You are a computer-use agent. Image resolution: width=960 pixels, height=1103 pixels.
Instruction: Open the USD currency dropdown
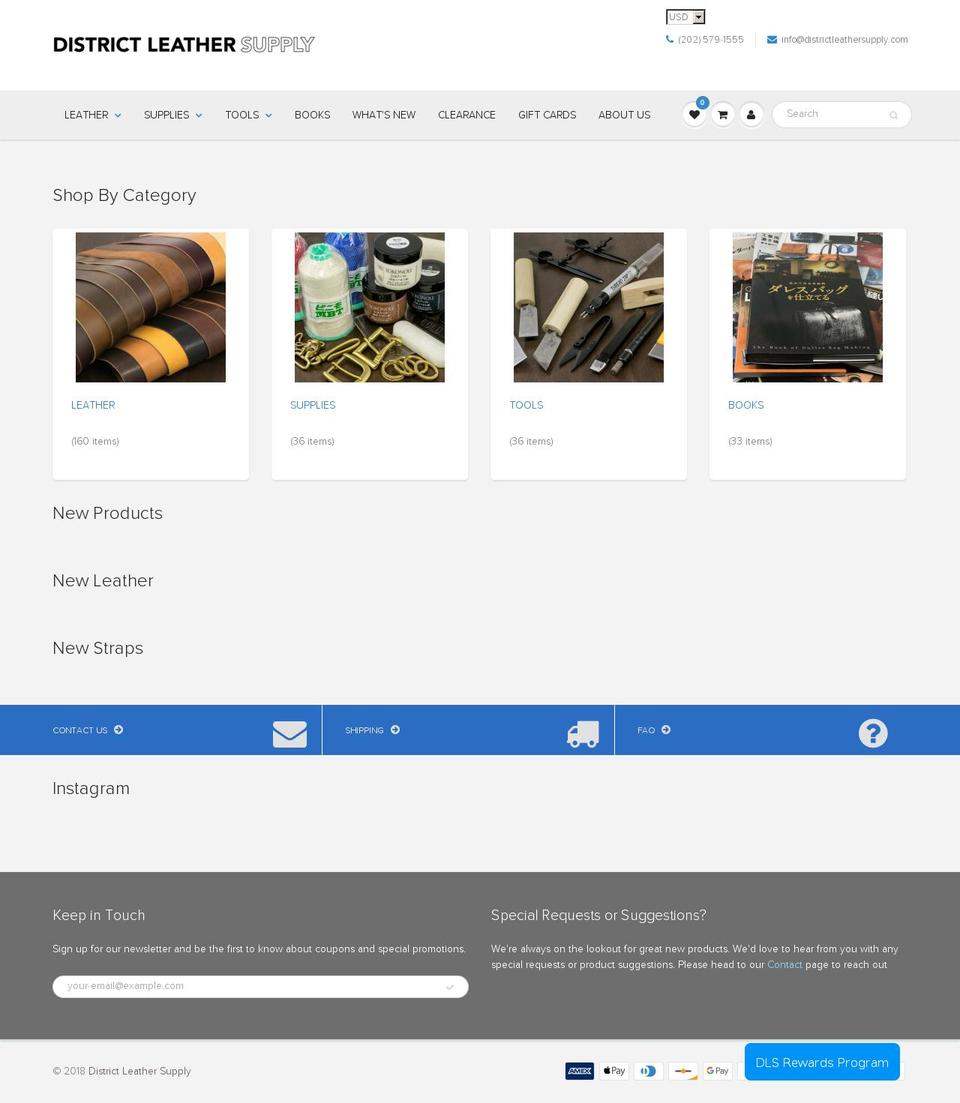point(685,17)
